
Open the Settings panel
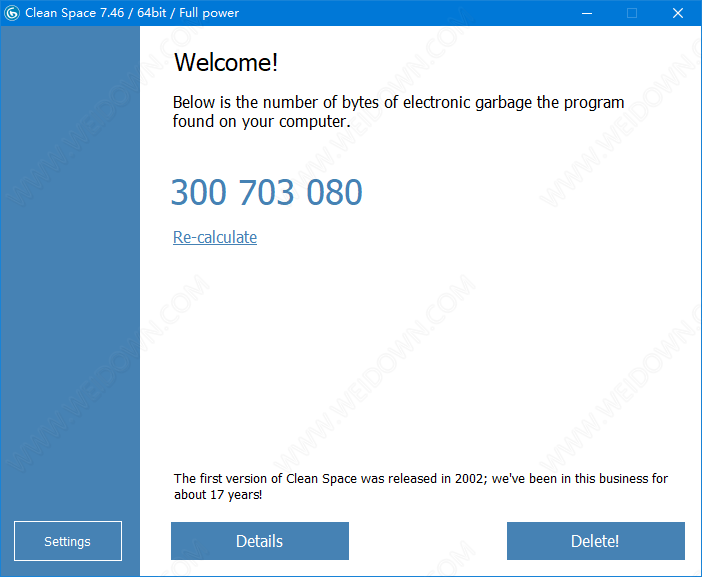(68, 541)
